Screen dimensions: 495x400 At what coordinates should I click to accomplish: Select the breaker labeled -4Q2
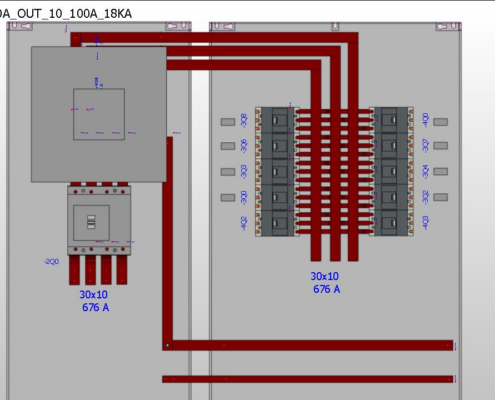[x=277, y=223]
